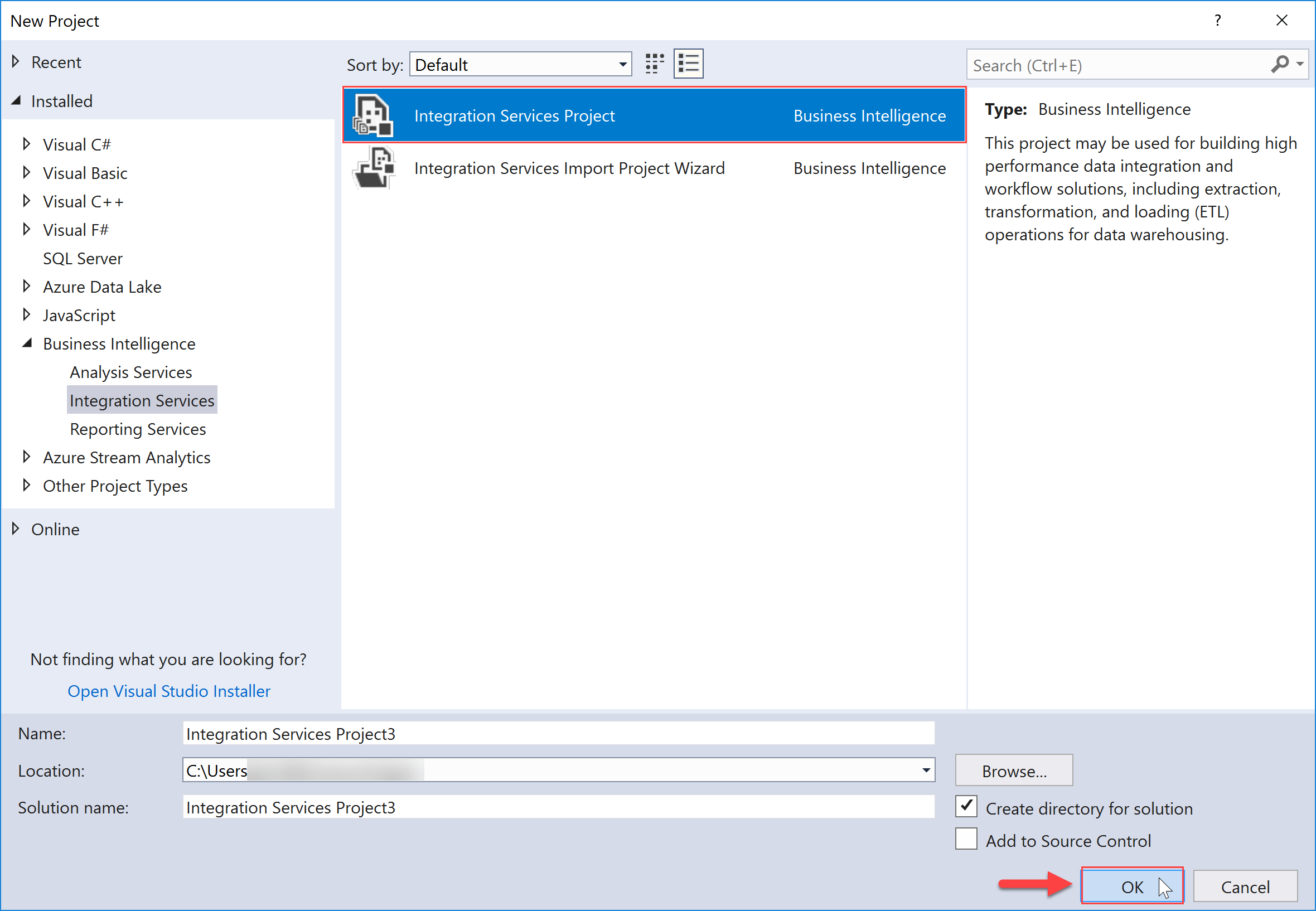Expand the Visual C# node
The height and width of the screenshot is (911, 1316).
point(26,143)
